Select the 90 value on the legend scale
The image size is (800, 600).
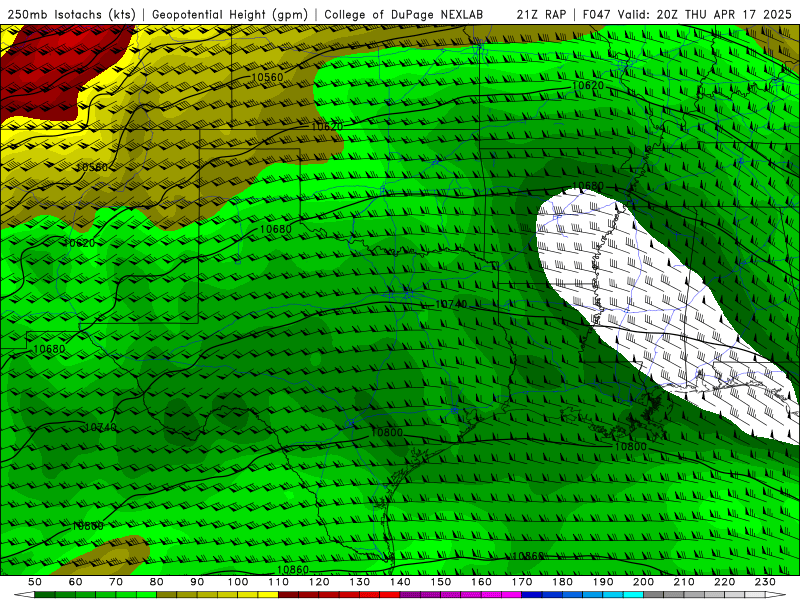197,582
